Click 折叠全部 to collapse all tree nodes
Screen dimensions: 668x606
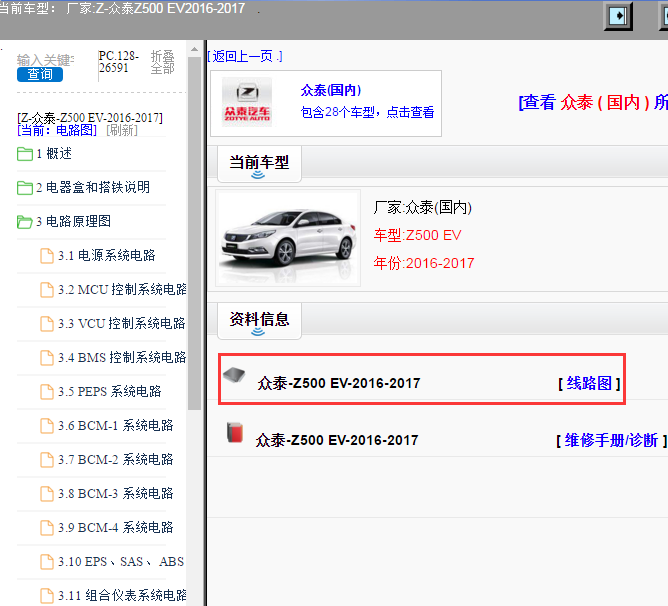pos(162,62)
